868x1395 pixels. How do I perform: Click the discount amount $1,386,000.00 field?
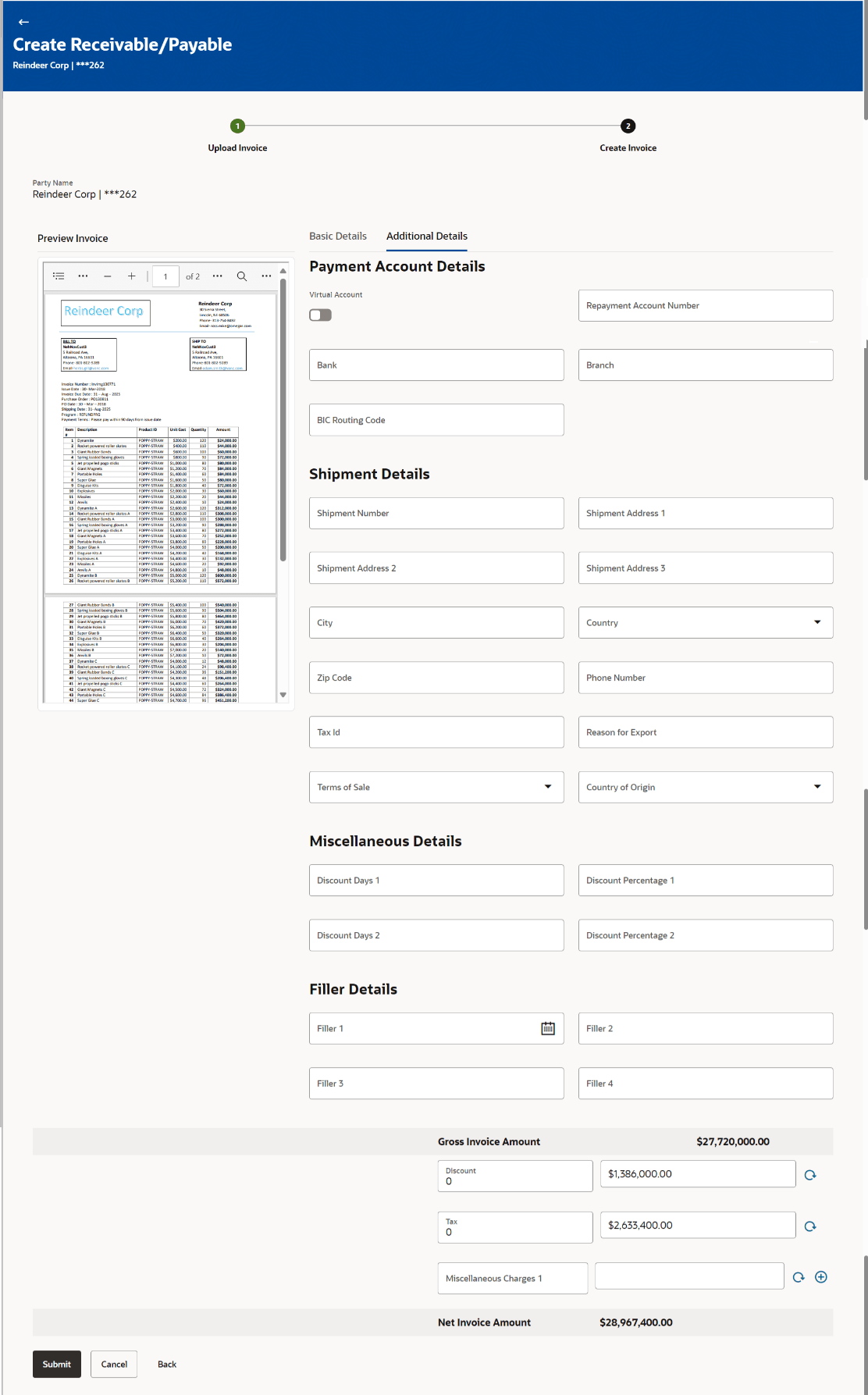coord(698,1173)
